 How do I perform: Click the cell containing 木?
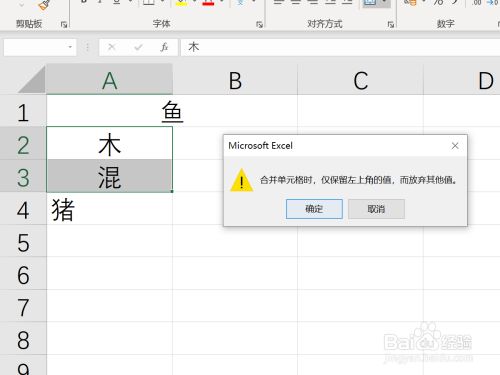109,144
